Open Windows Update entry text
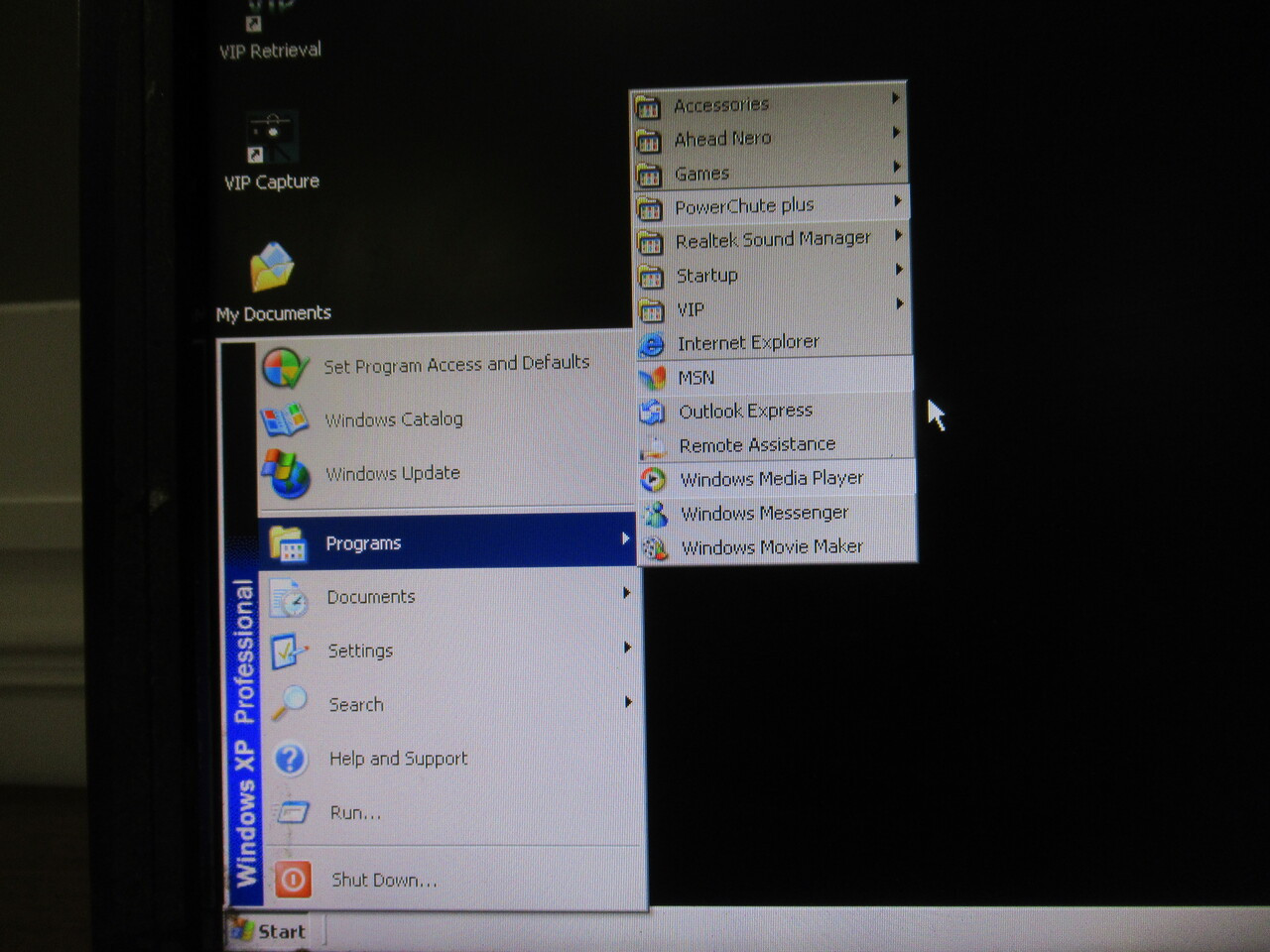Screen dimensions: 1270x952 [393, 474]
